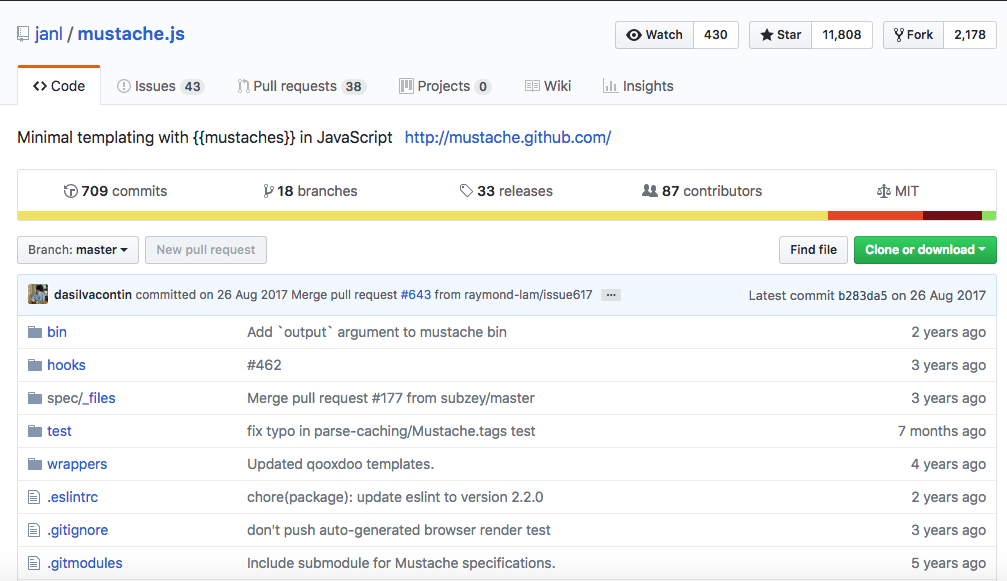Toggle Watch on this repository
Screen dimensions: 1007x581
(x=655, y=35)
